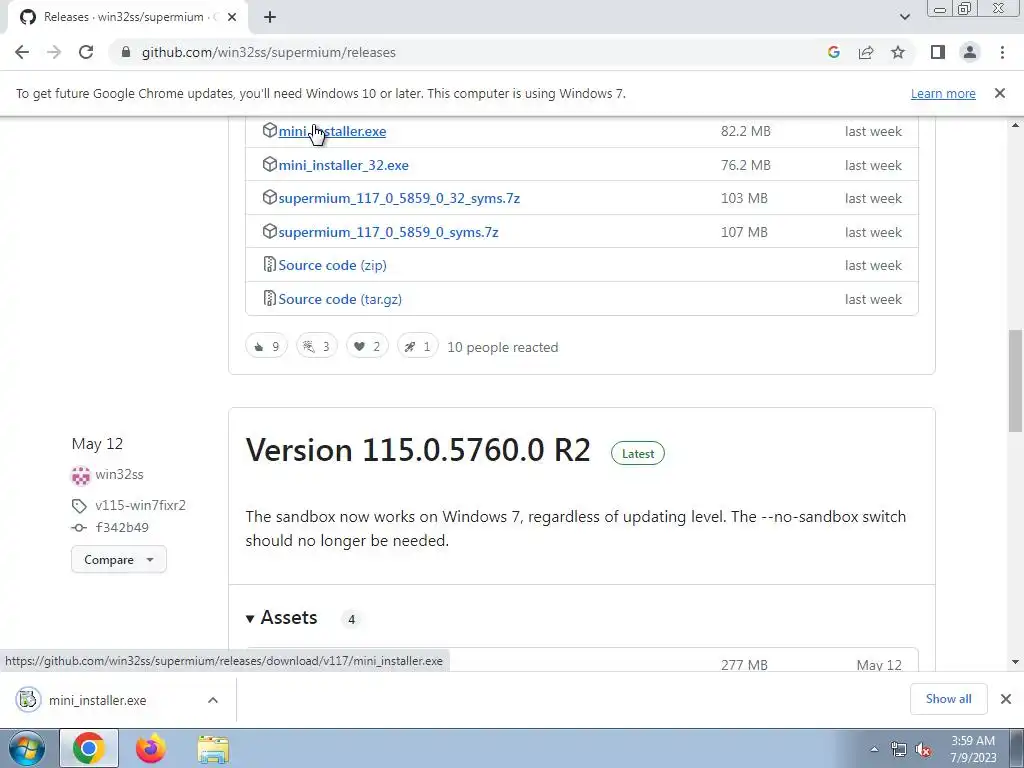Click file icon beside Source code (tar.gz)
This screenshot has height=768, width=1024.
point(269,298)
